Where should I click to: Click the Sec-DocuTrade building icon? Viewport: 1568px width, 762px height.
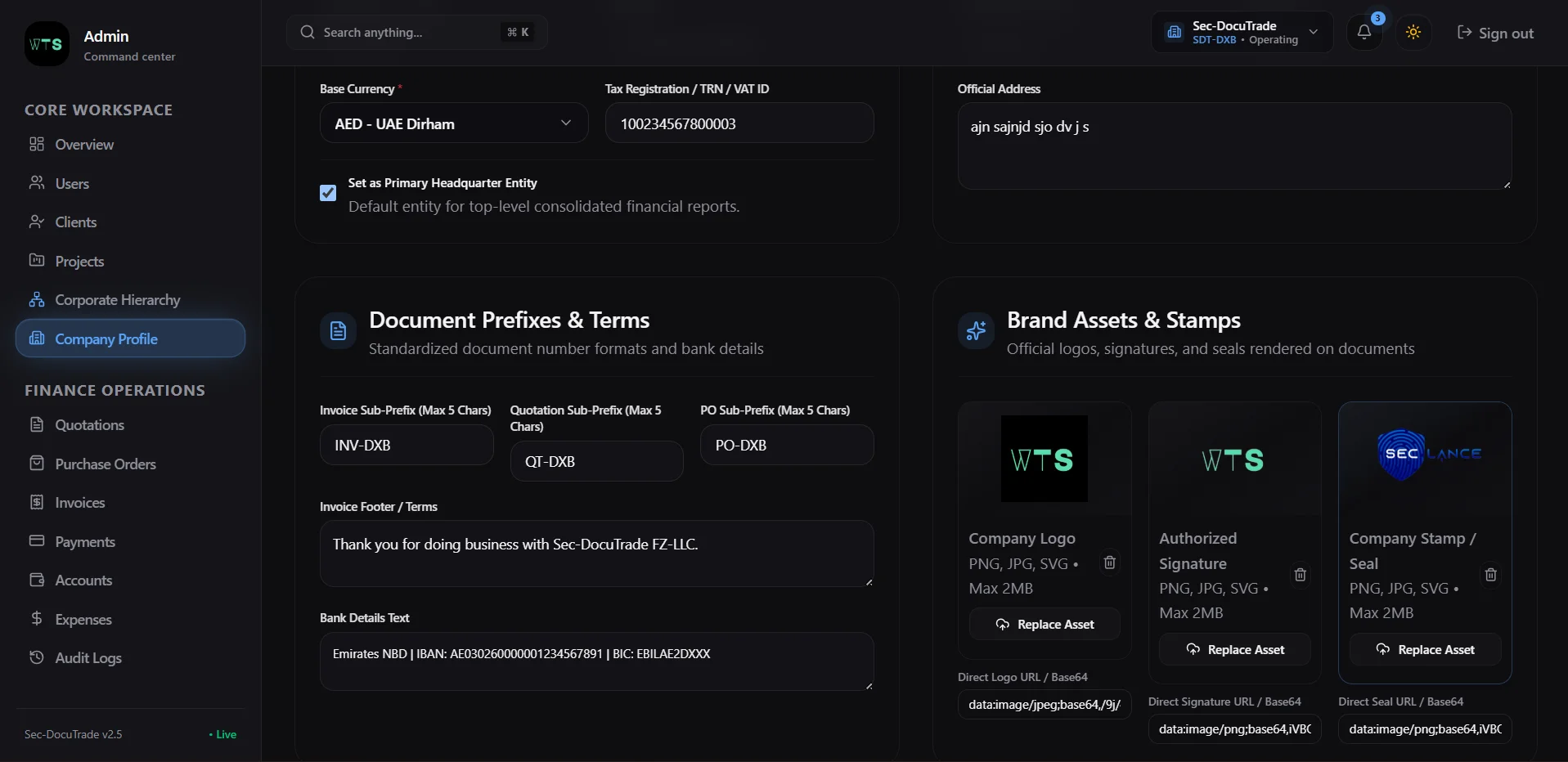point(1175,33)
